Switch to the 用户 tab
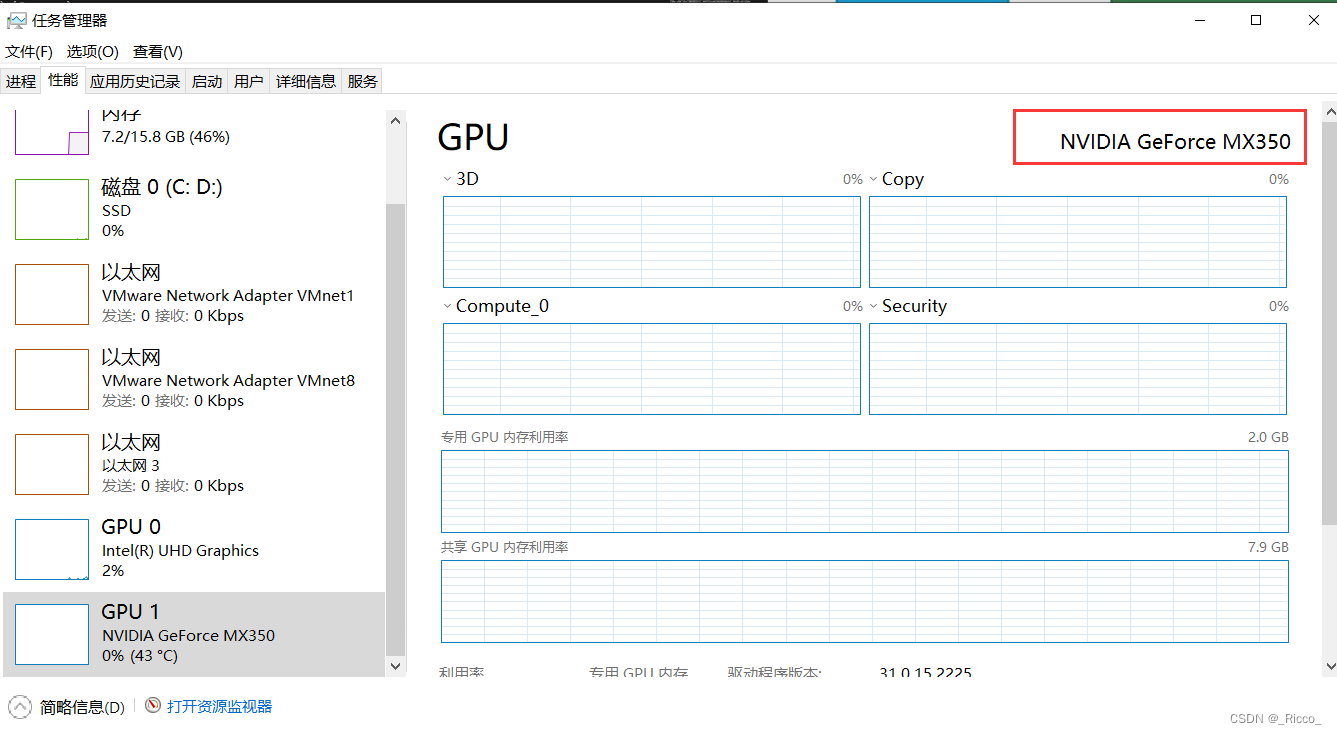Viewport: 1337px width, 734px height. [249, 81]
